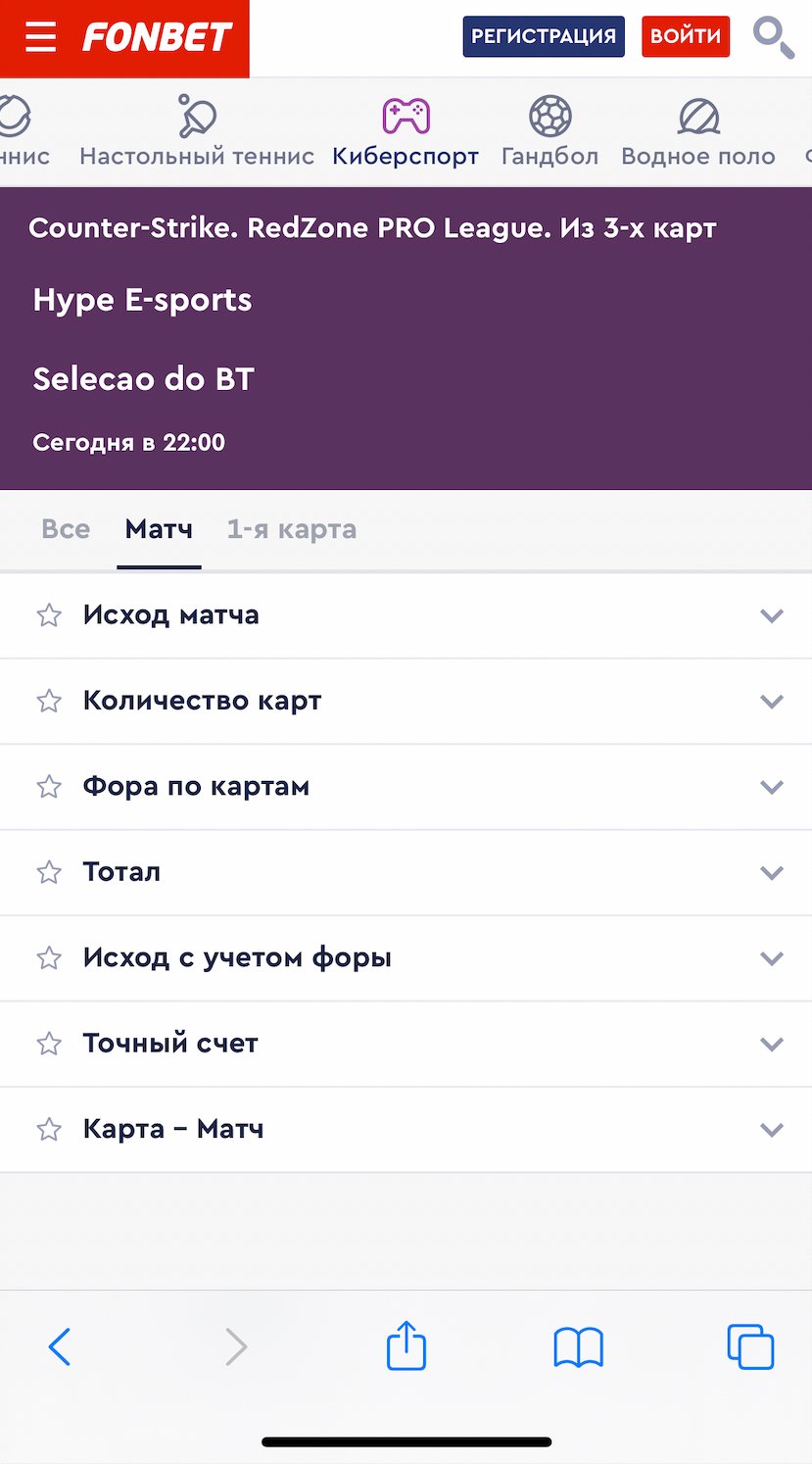Screen dimensions: 812x1464
Task: Toggle favorite star for Точный счет
Action: point(49,1044)
